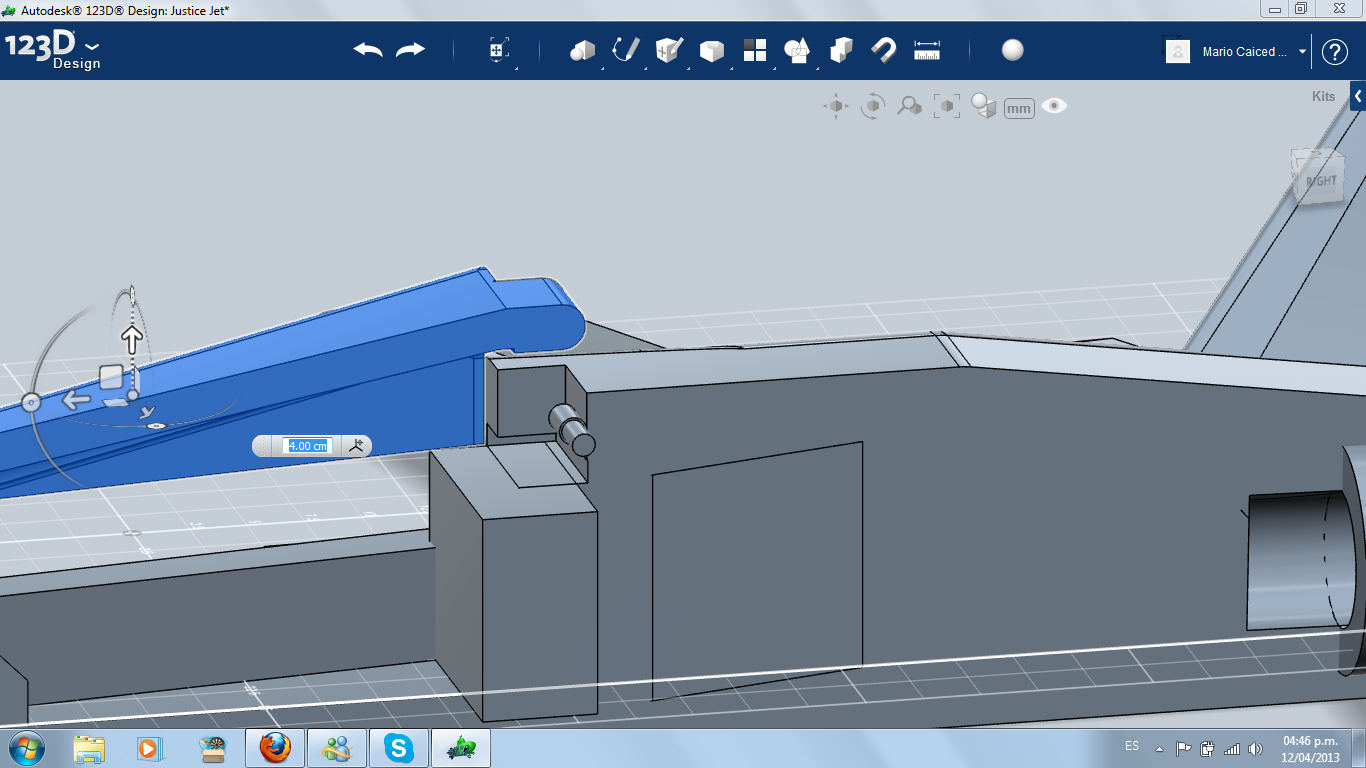Show hidden system tray icons

pos(1160,748)
